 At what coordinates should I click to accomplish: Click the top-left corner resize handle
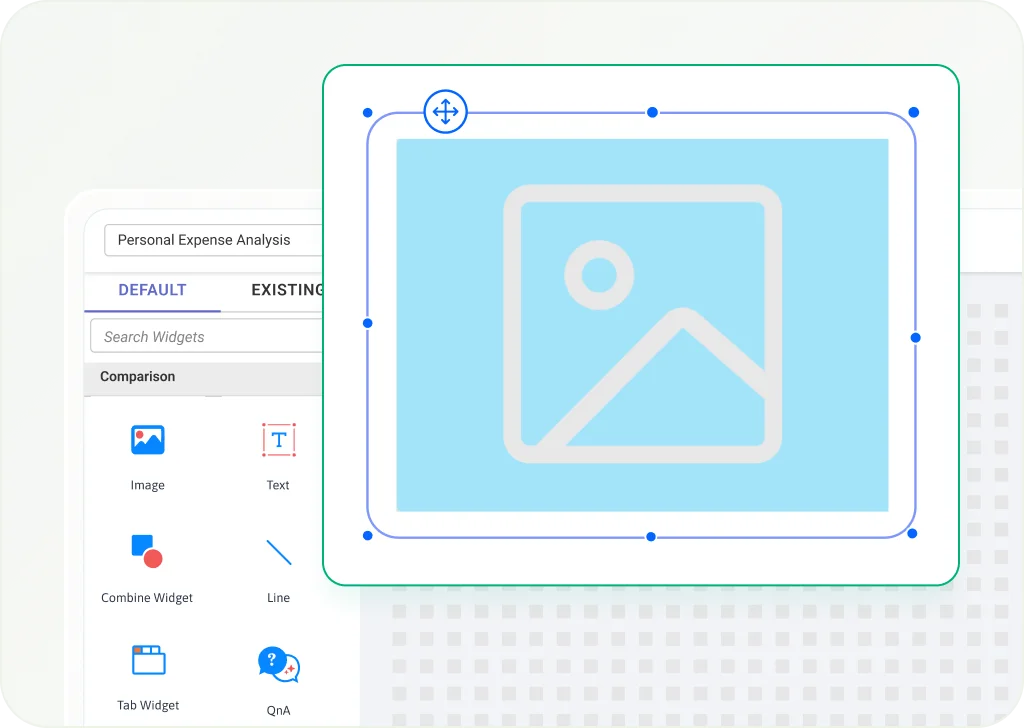click(367, 113)
